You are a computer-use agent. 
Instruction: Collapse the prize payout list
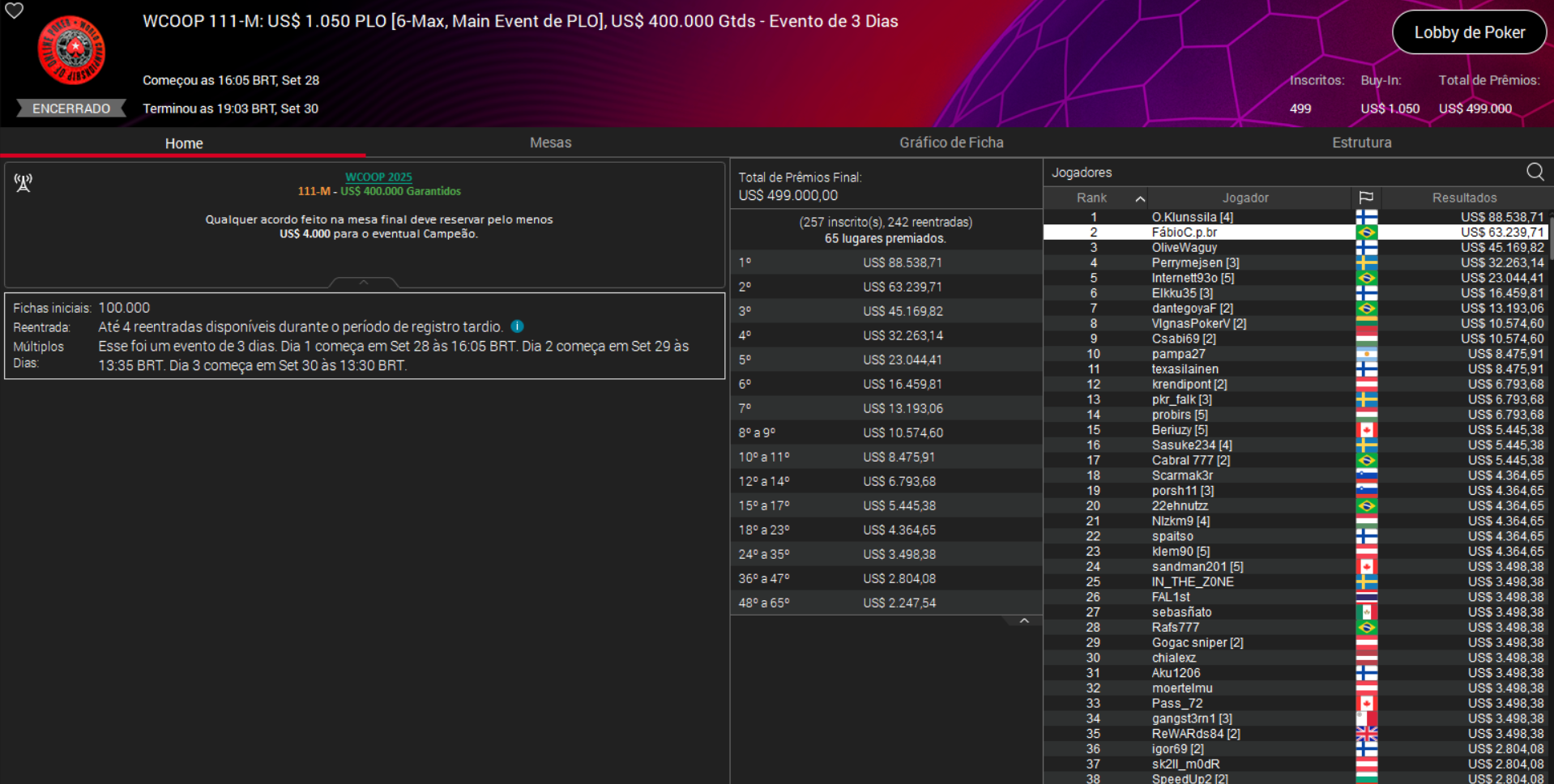pos(1024,621)
